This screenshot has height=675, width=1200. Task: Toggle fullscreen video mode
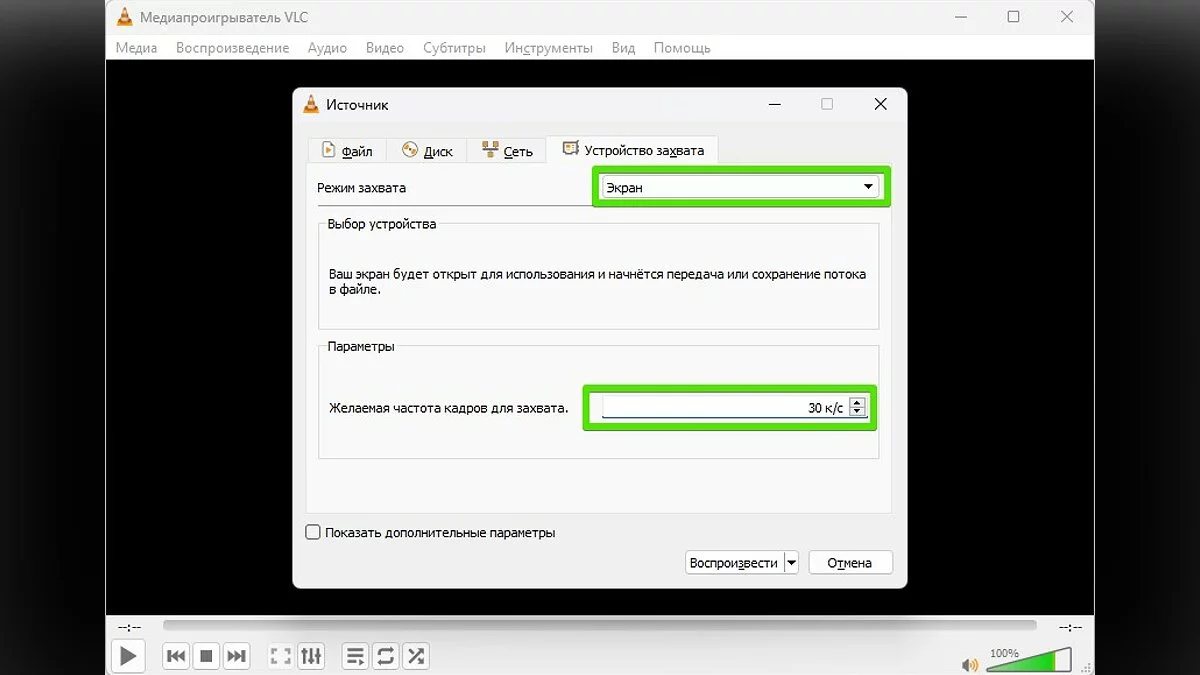tap(281, 656)
